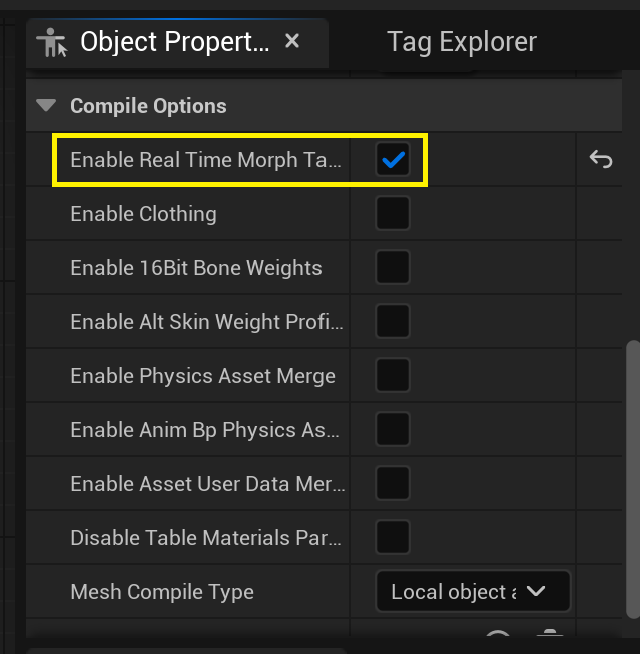Enable the Clothing checkbox

tap(393, 213)
